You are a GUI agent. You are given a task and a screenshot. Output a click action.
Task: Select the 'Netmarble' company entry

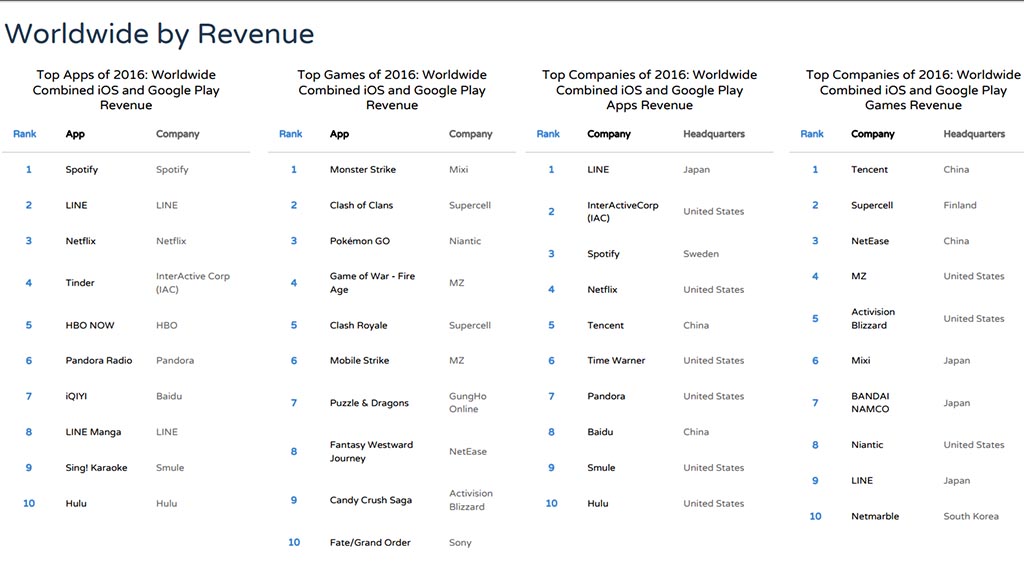875,516
